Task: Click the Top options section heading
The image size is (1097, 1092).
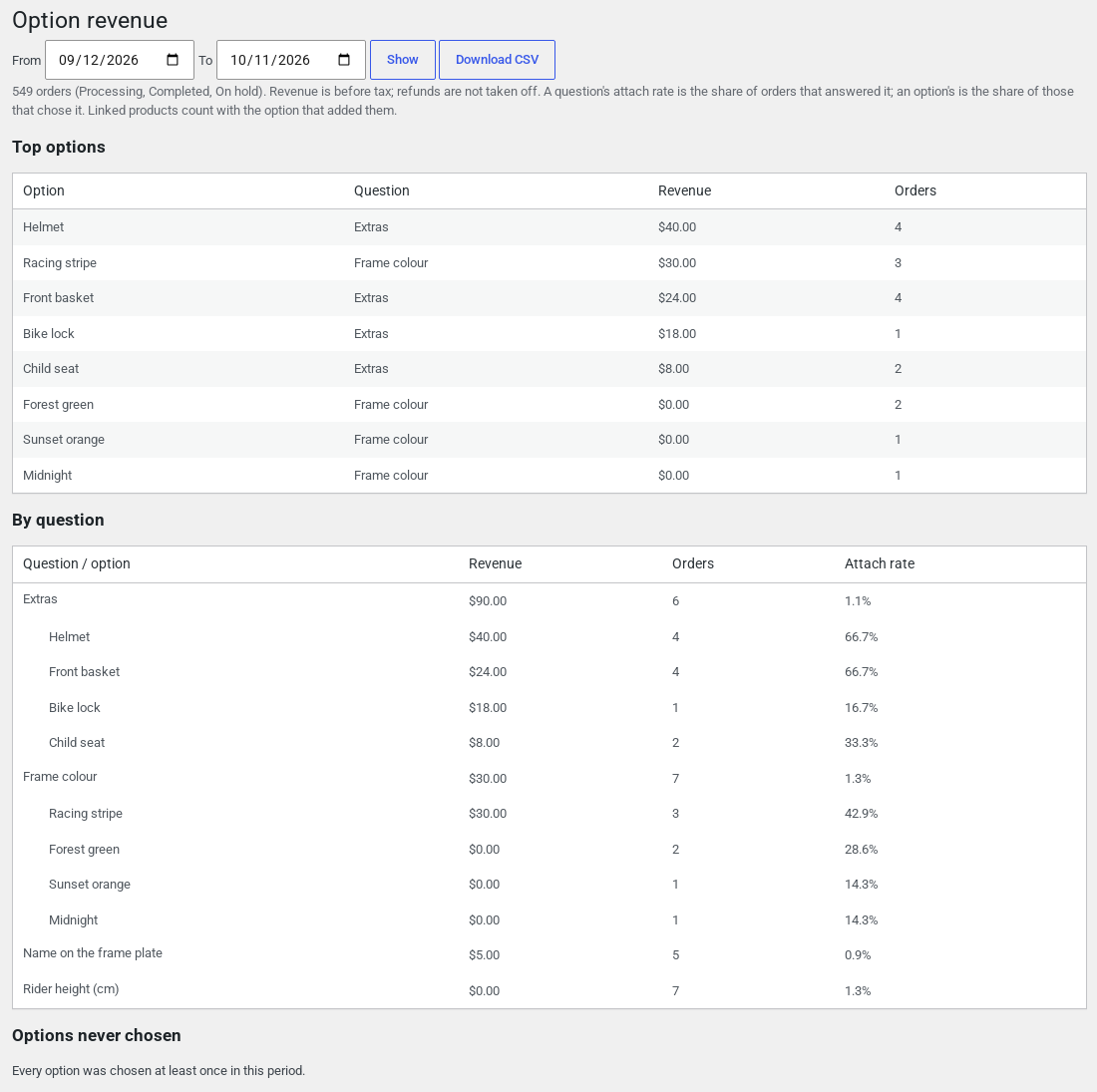Action: click(59, 147)
